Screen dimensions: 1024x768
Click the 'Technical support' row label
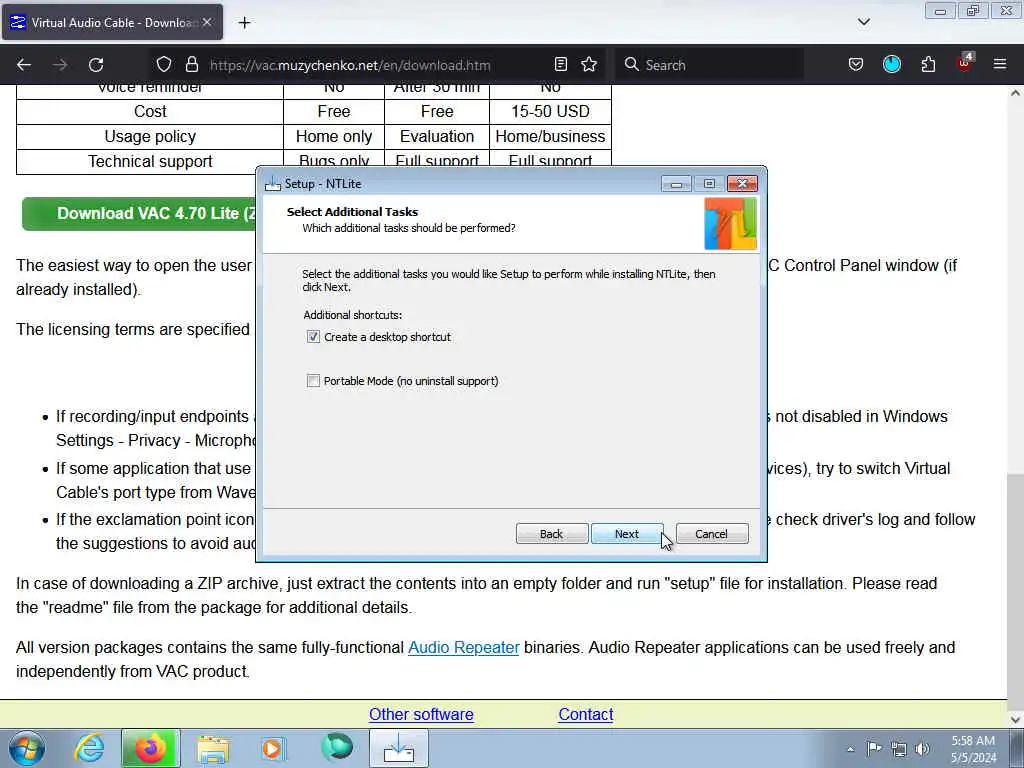coord(150,161)
